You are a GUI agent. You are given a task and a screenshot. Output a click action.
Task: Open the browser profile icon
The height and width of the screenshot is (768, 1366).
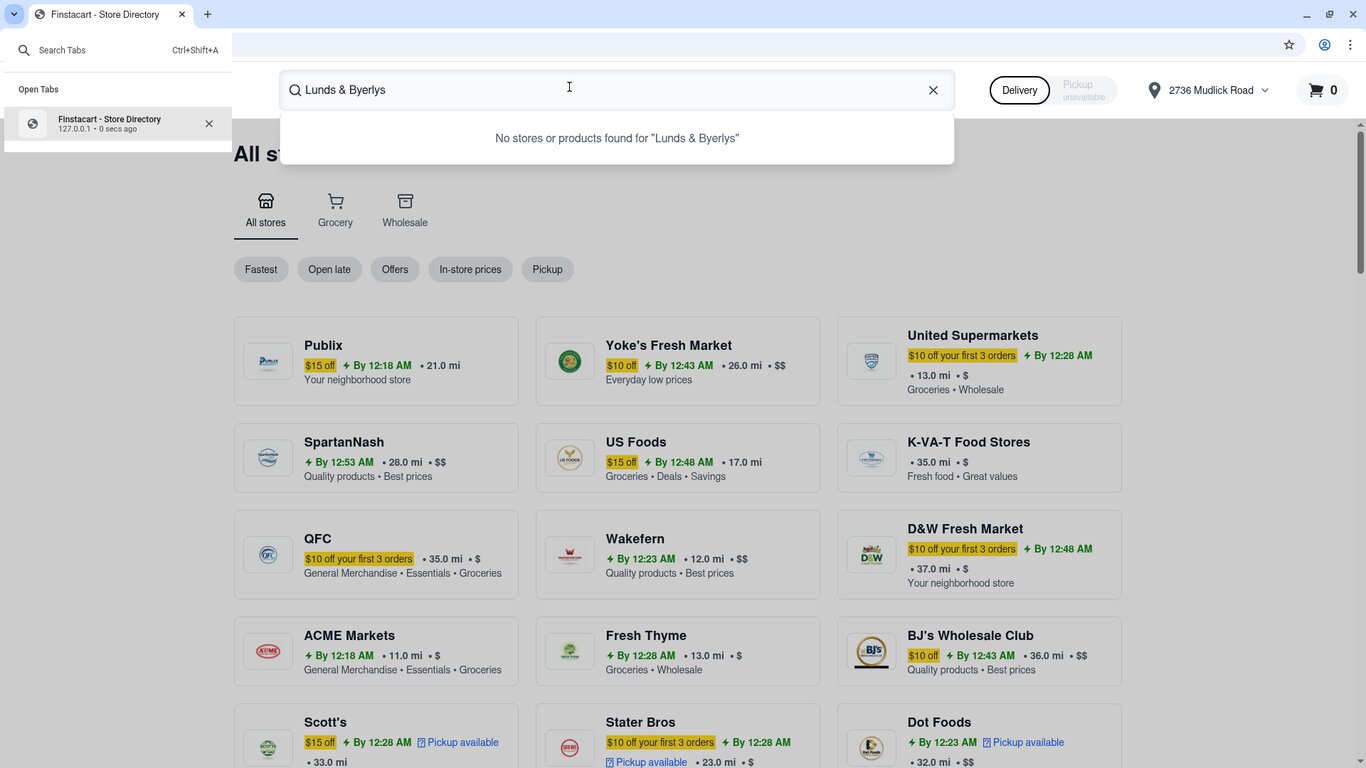[1324, 45]
